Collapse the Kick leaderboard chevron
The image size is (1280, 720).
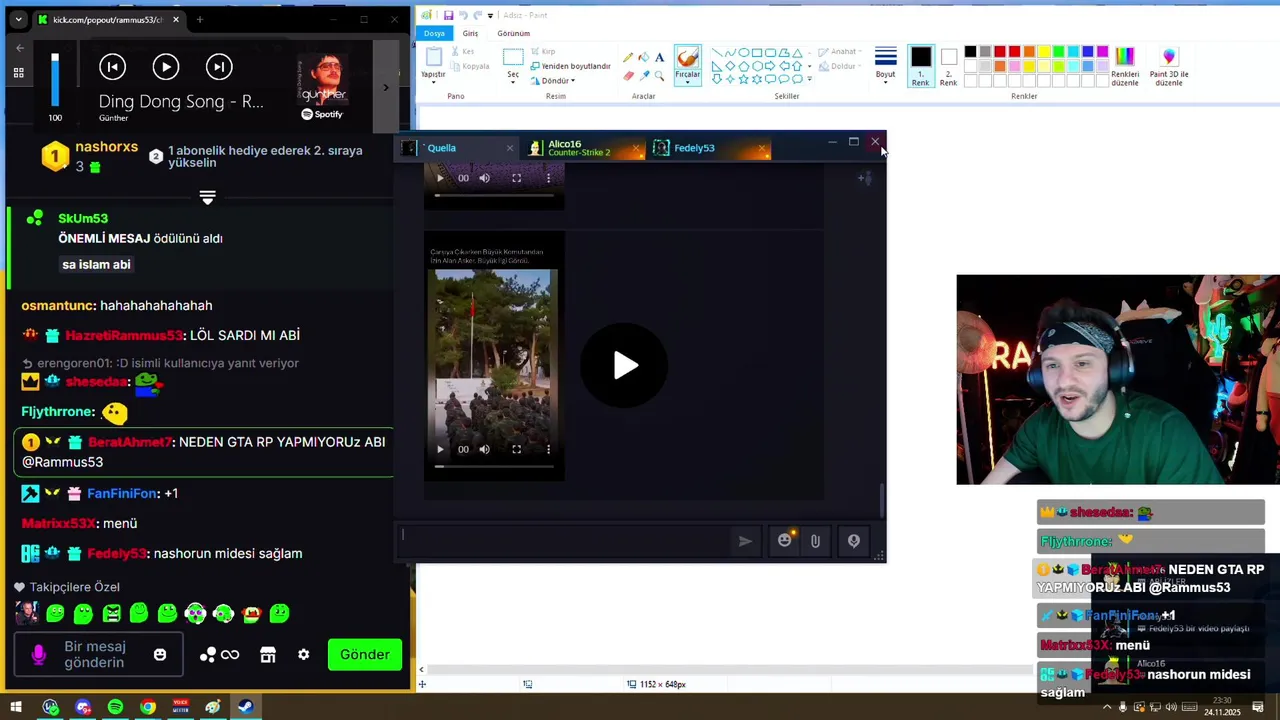click(x=207, y=198)
